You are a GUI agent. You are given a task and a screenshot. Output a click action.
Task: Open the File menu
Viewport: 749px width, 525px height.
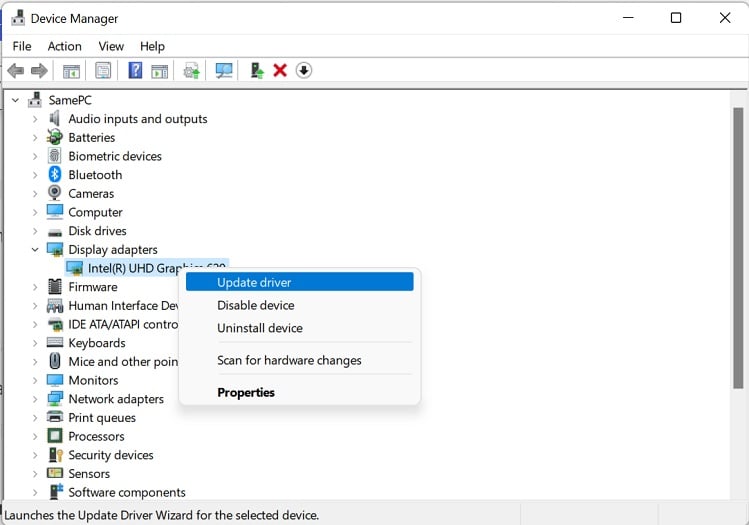point(21,46)
